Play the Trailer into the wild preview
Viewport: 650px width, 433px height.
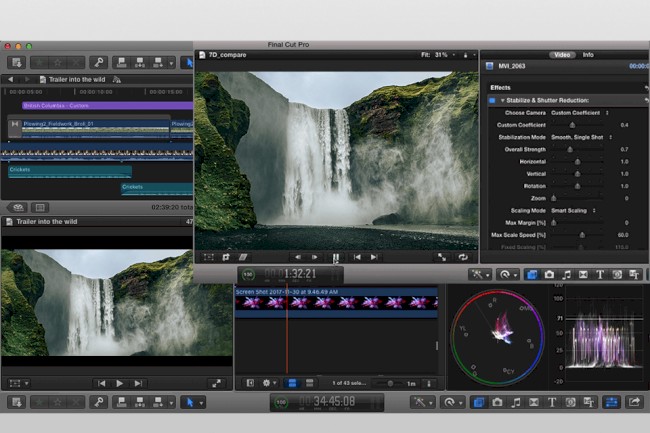[x=120, y=383]
